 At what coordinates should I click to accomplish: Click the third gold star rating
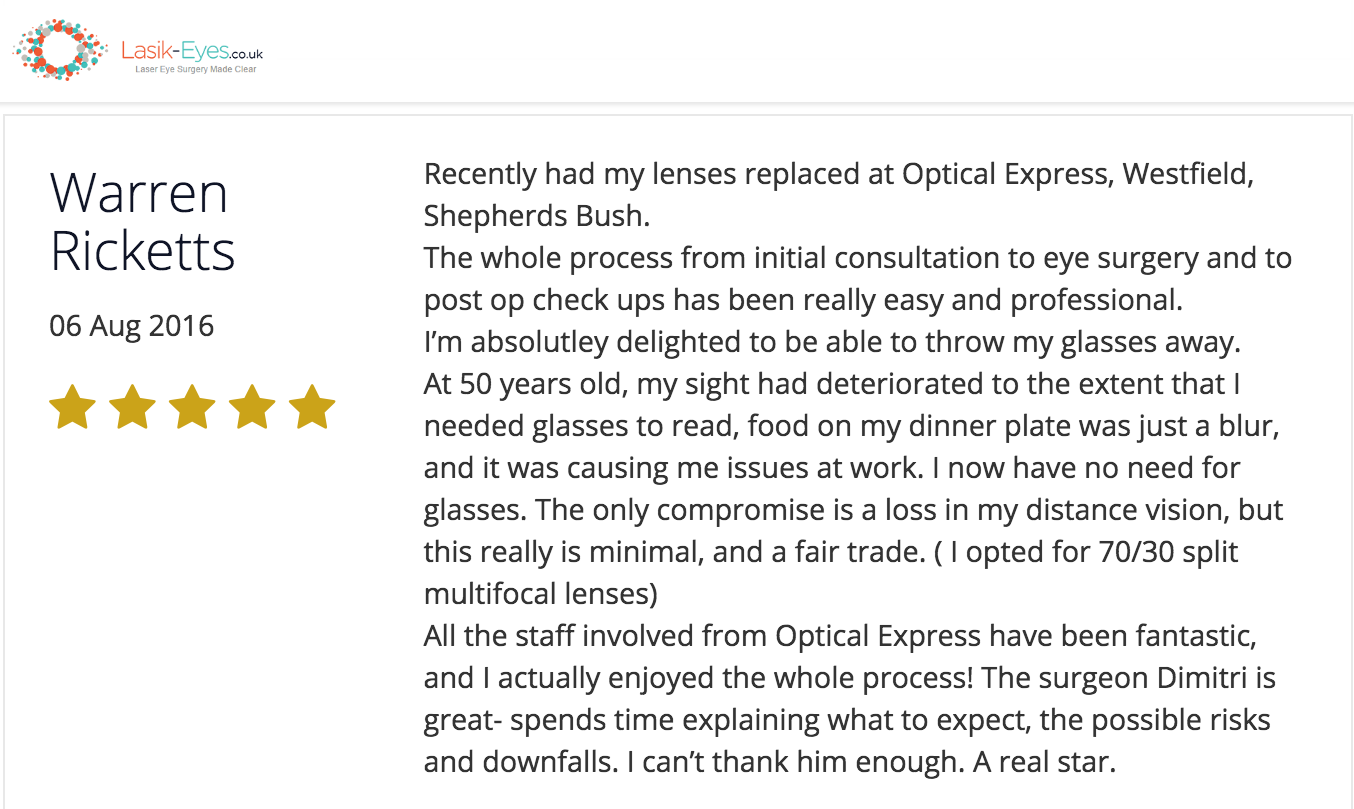pyautogui.click(x=192, y=407)
